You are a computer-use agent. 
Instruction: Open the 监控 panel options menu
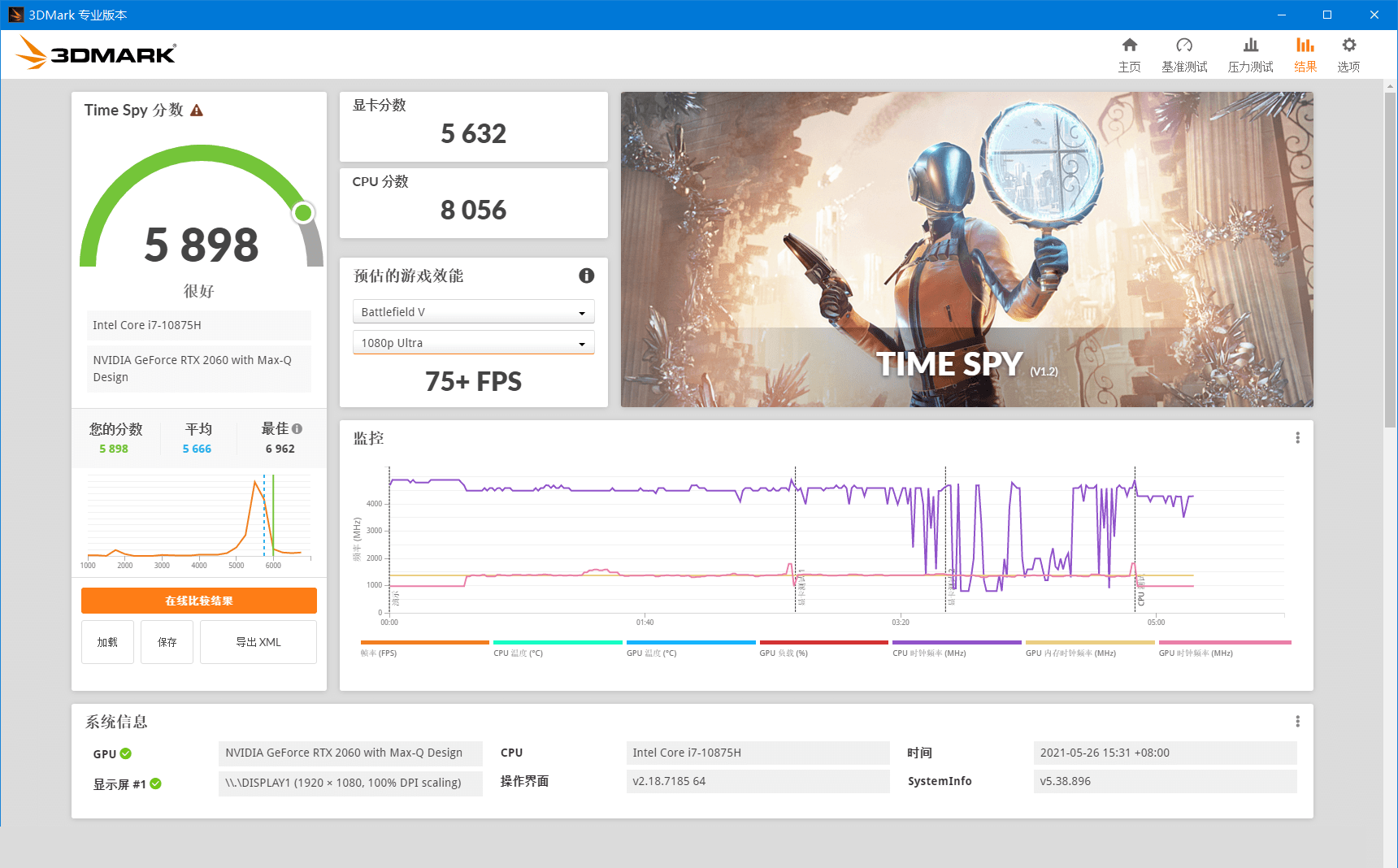[x=1298, y=437]
